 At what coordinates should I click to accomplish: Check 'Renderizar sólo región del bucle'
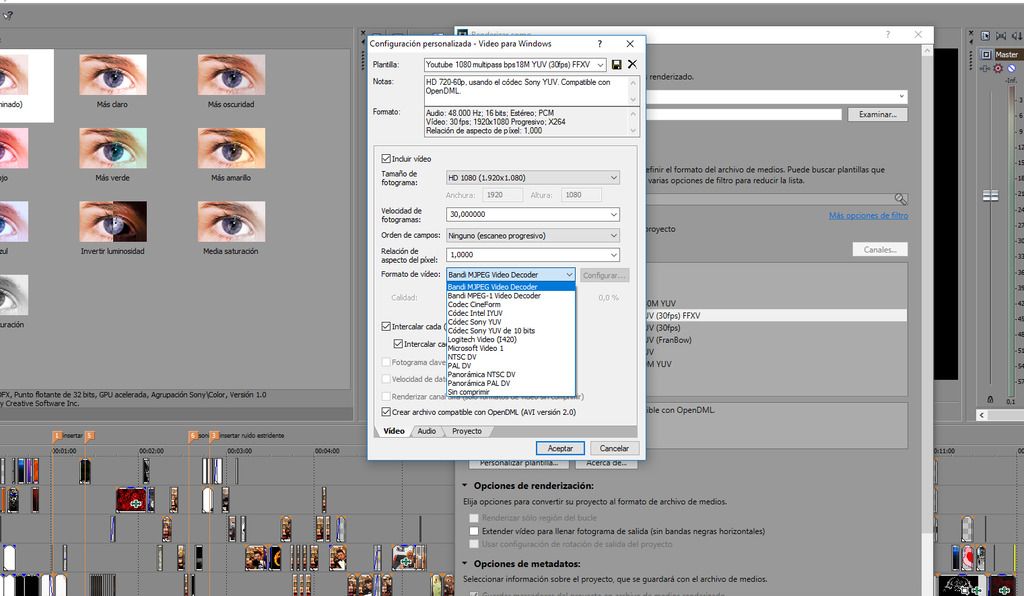(474, 518)
